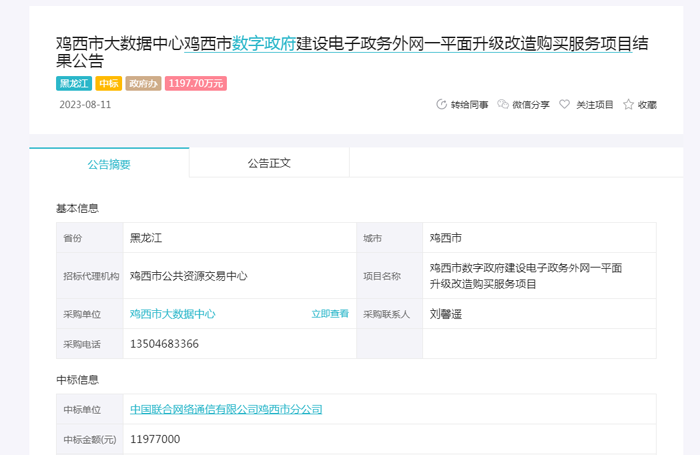Screen dimensions: 700x455
Task: Click the WeChat share icon
Action: tap(503, 104)
